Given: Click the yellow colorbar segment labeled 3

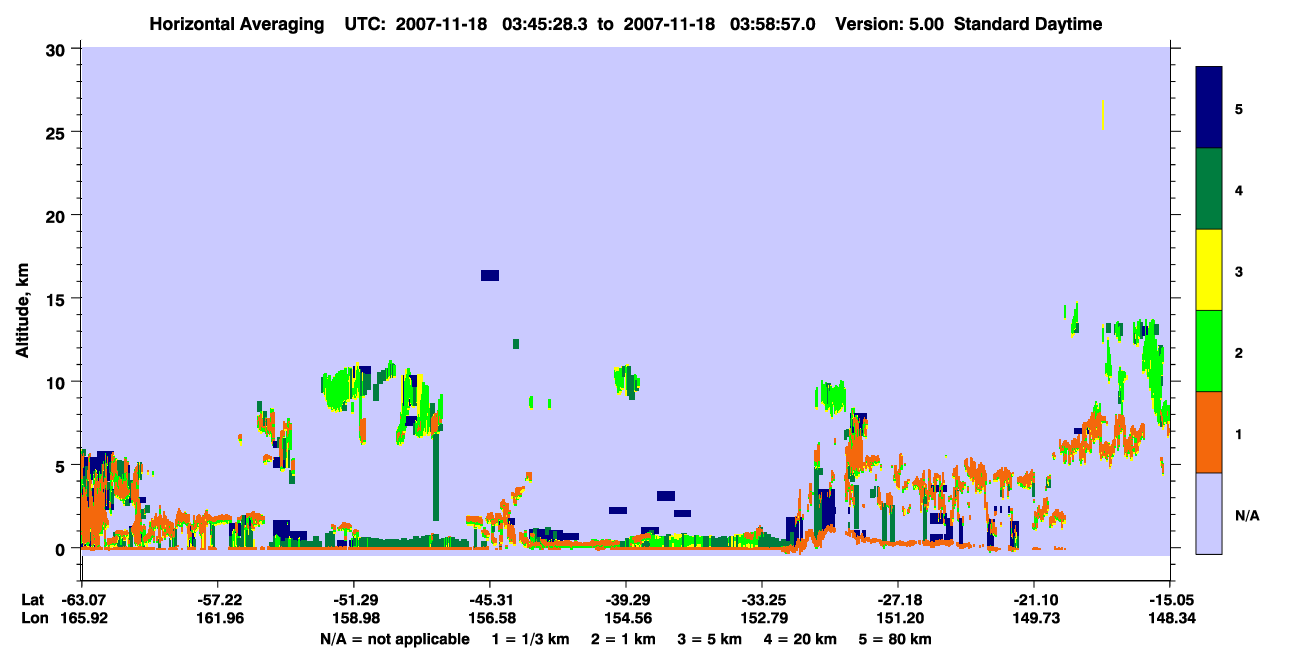Looking at the screenshot, I should click(x=1209, y=270).
